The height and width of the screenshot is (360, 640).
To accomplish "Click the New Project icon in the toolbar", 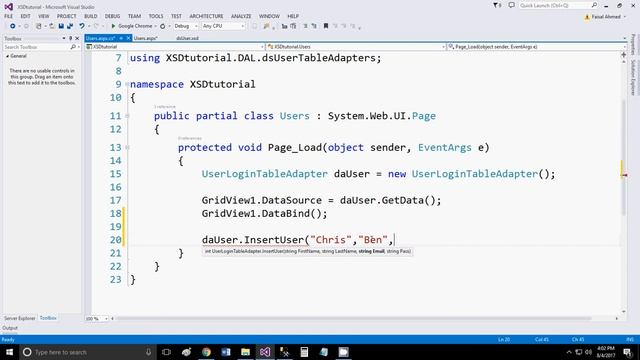I will tap(39, 26).
